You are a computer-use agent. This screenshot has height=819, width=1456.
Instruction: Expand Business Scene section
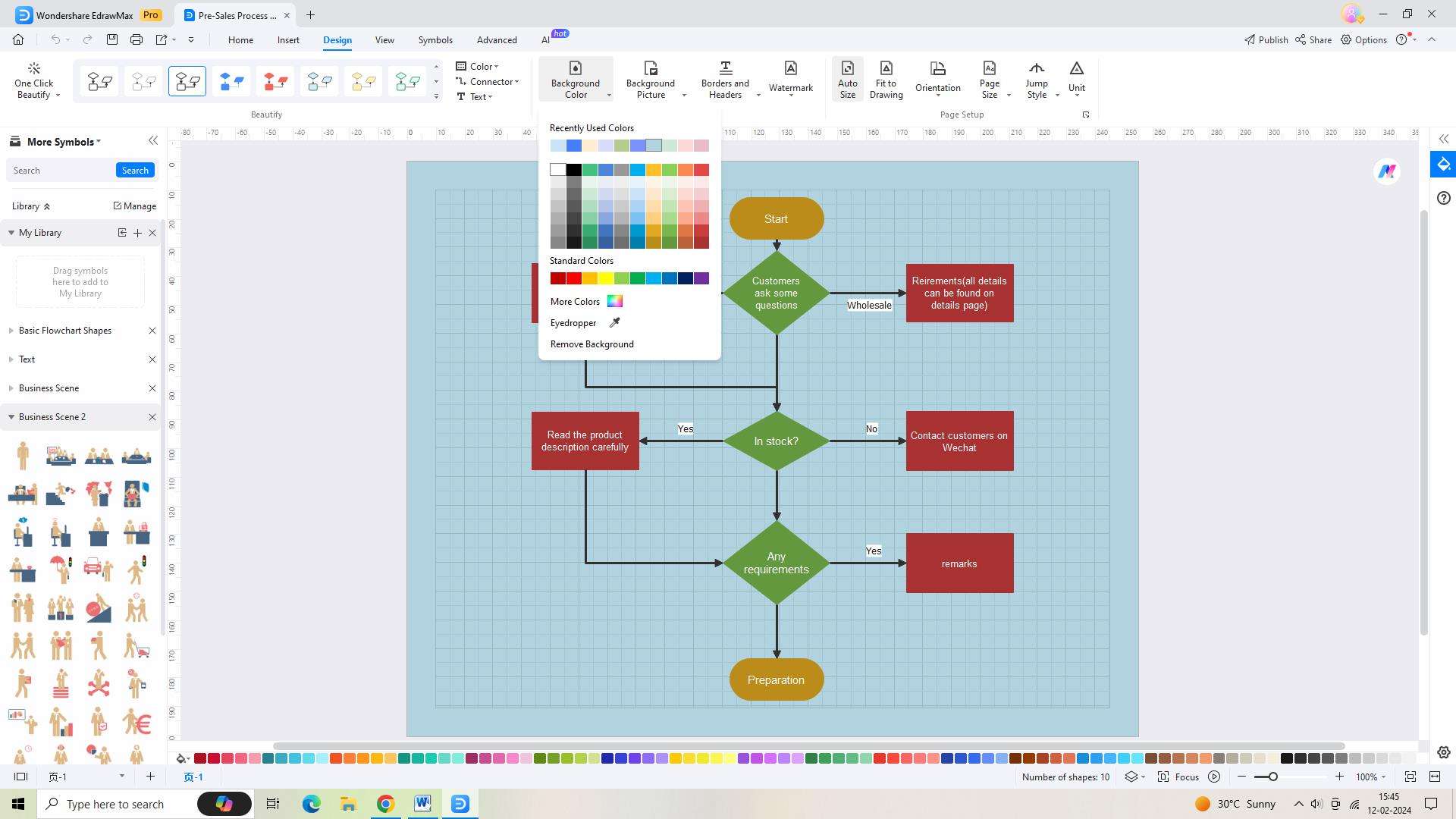tap(11, 388)
